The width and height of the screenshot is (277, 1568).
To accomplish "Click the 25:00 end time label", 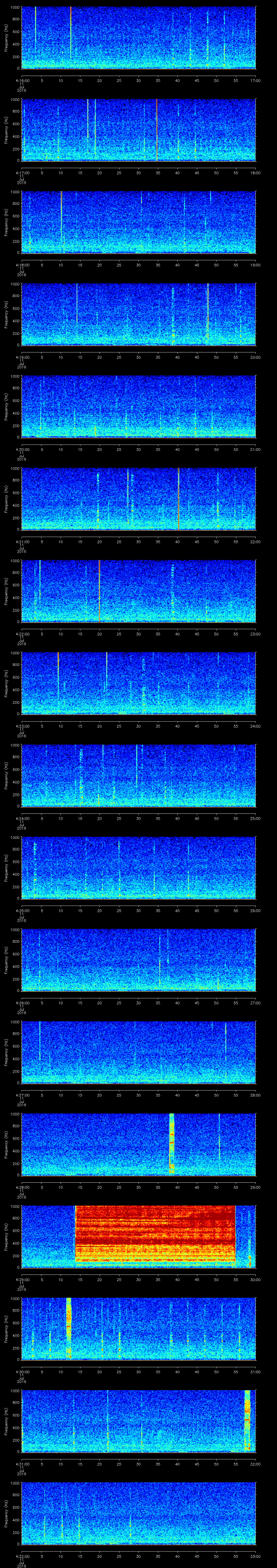I will (255, 818).
